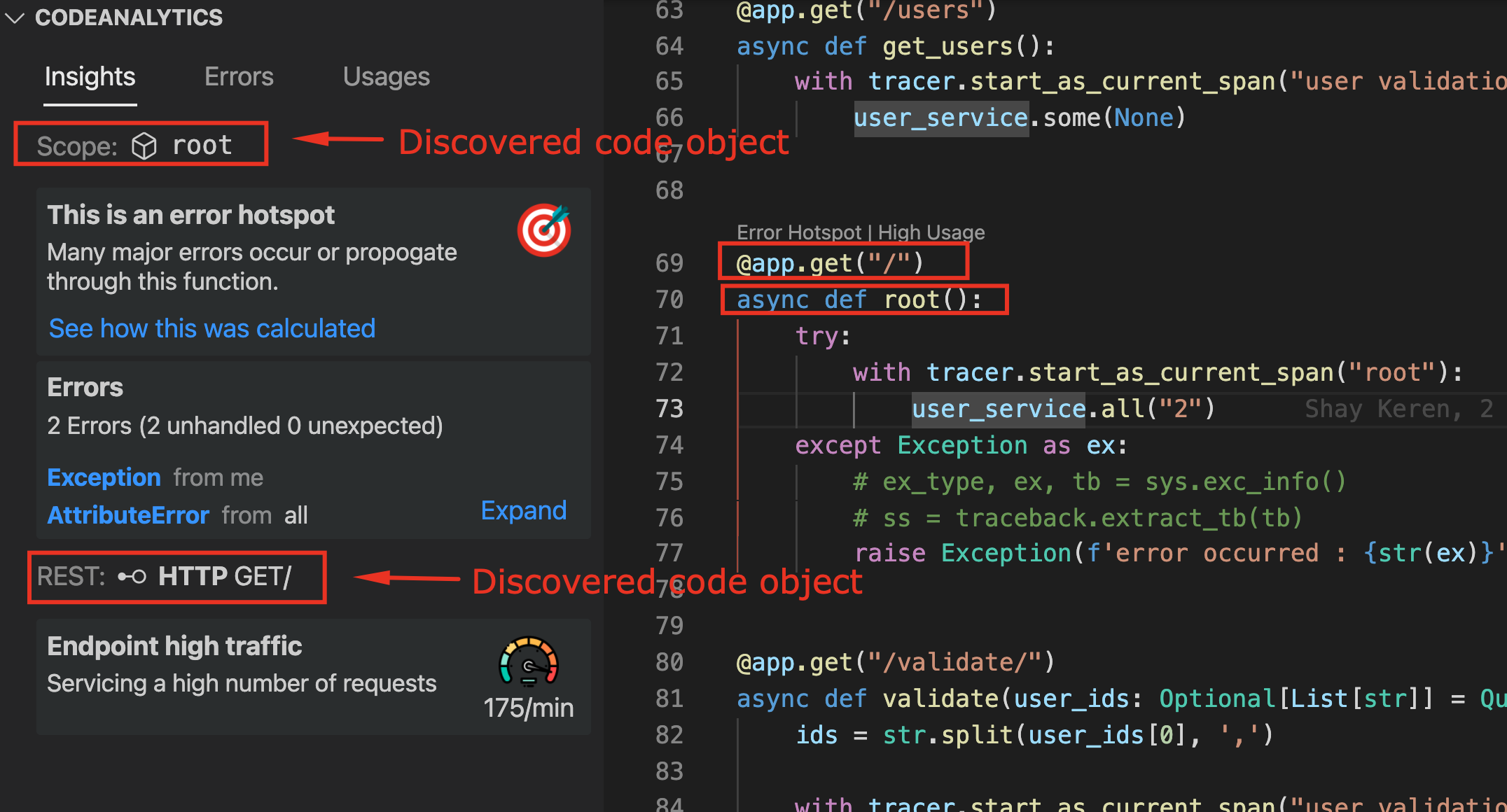Click the High Usage code lens annotation
Viewport: 1507px width, 812px height.
[x=931, y=232]
